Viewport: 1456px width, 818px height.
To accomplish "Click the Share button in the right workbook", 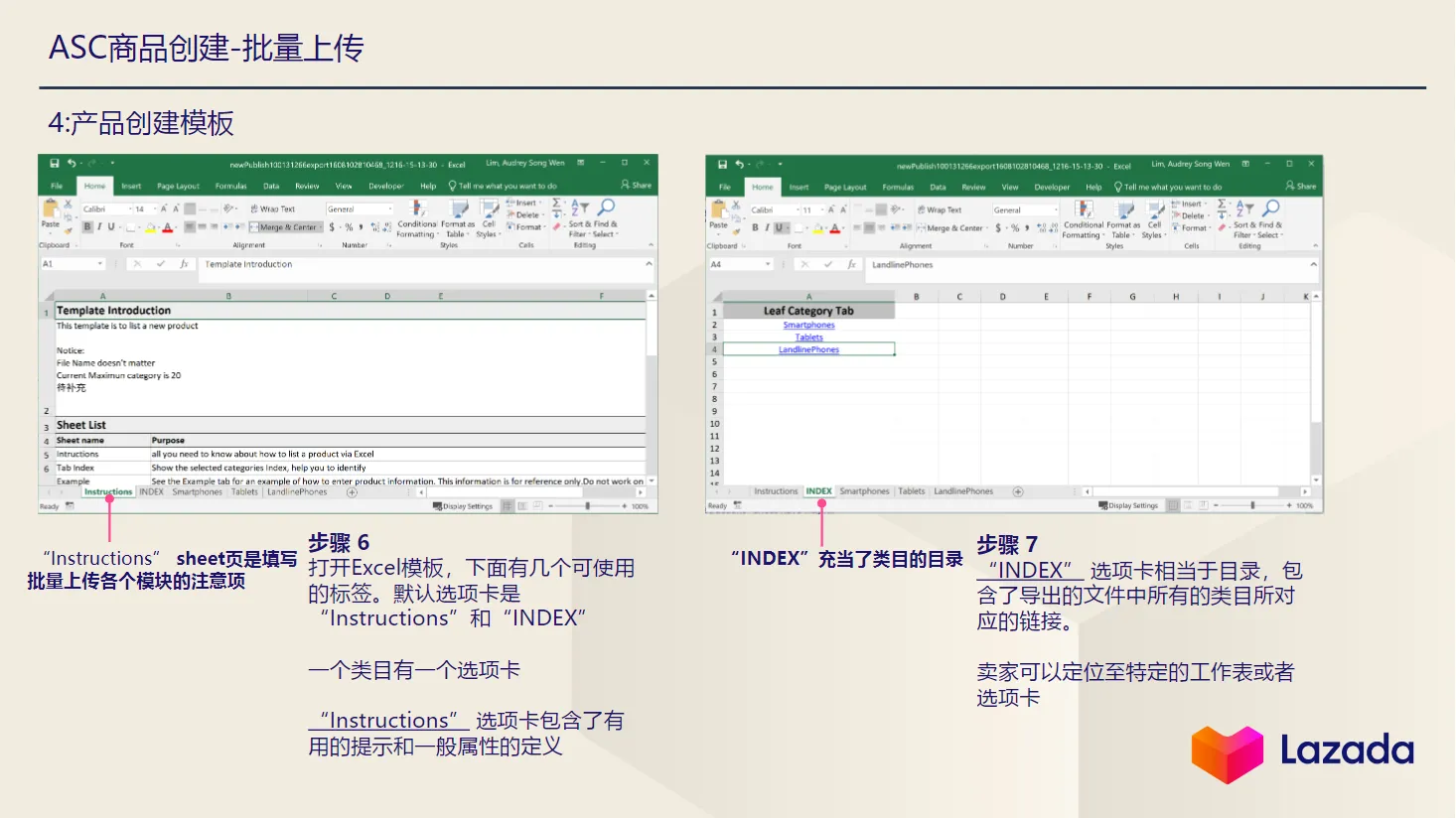I will coord(1299,185).
